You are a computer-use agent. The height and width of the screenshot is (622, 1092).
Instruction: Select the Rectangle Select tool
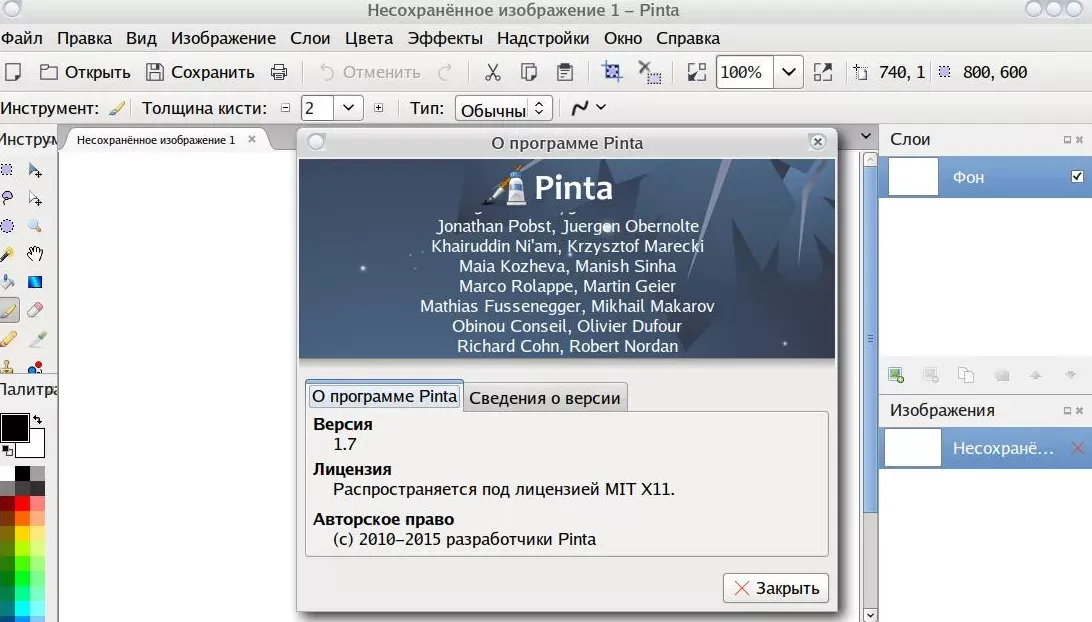tap(7, 170)
